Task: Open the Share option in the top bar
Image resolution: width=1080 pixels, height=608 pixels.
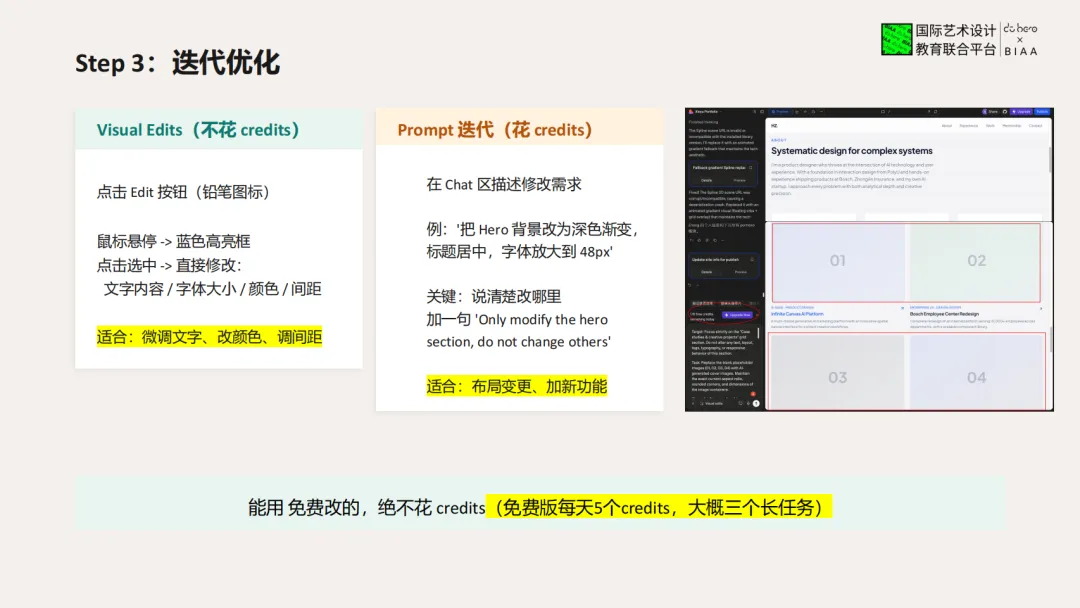Action: [x=990, y=112]
